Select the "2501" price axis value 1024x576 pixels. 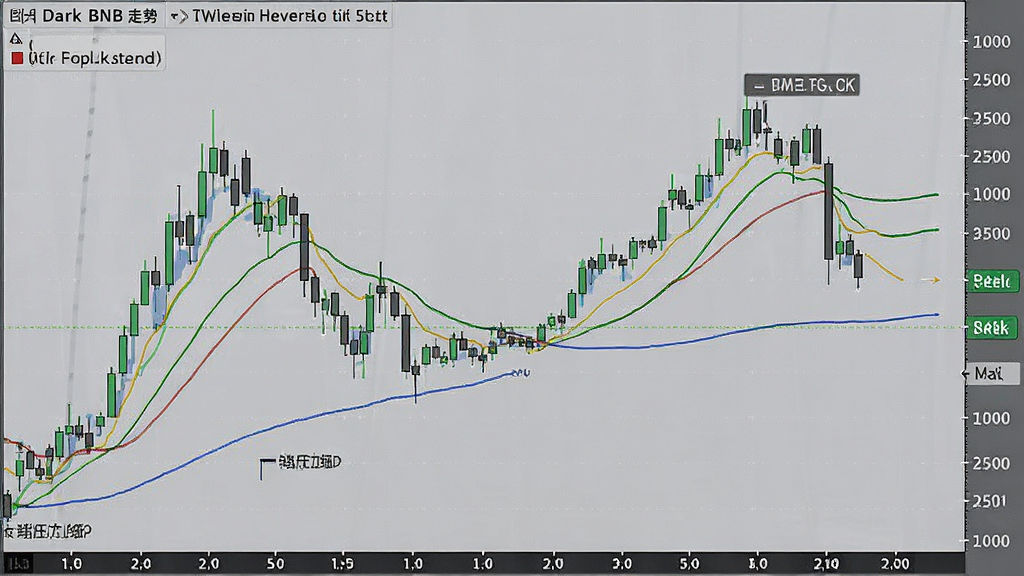tap(989, 501)
